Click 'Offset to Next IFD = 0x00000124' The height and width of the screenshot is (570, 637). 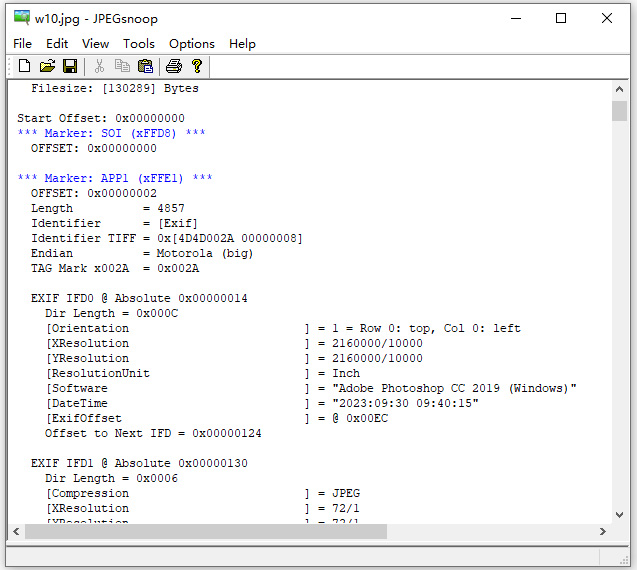153,433
